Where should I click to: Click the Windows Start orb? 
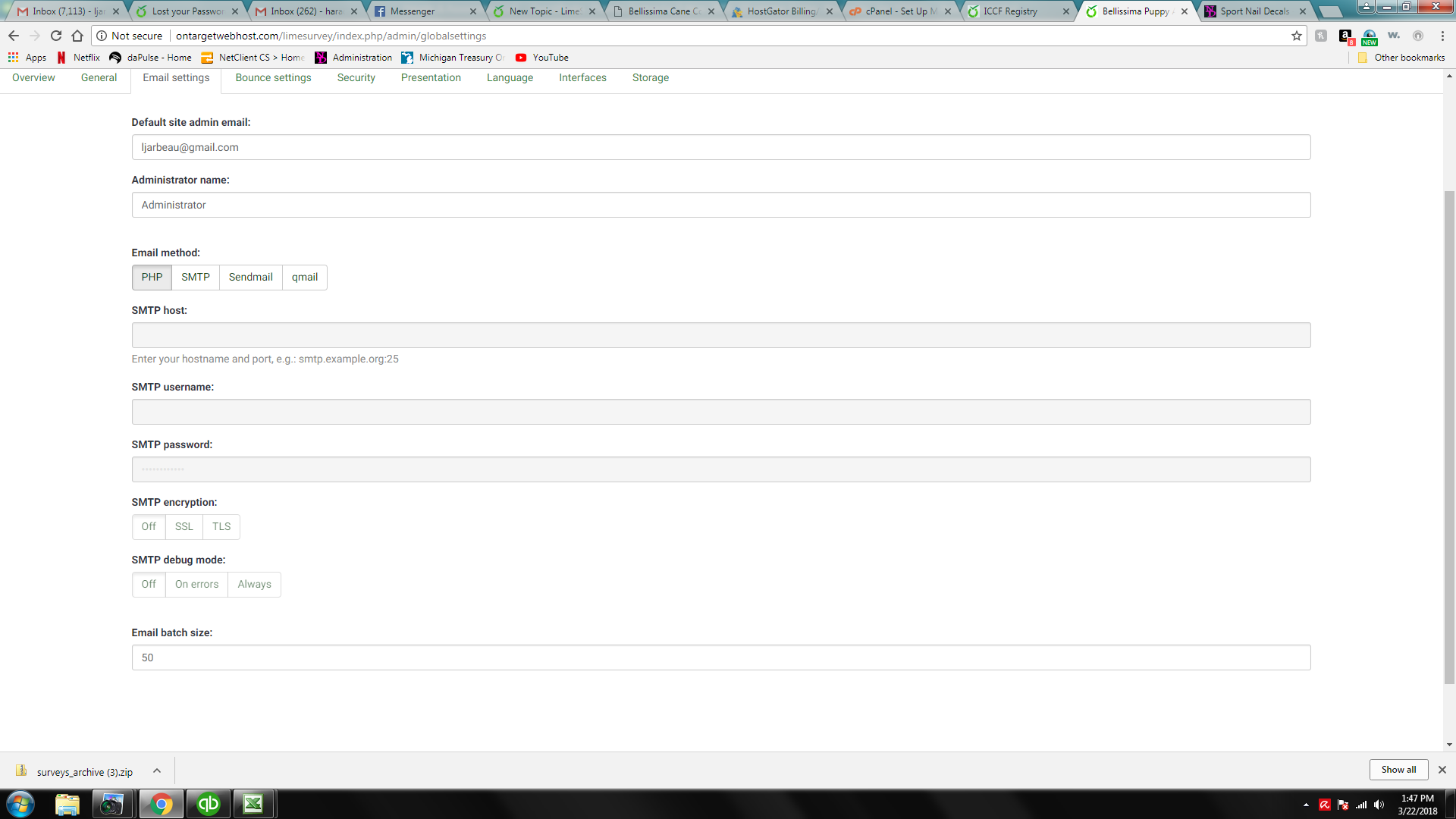[20, 804]
